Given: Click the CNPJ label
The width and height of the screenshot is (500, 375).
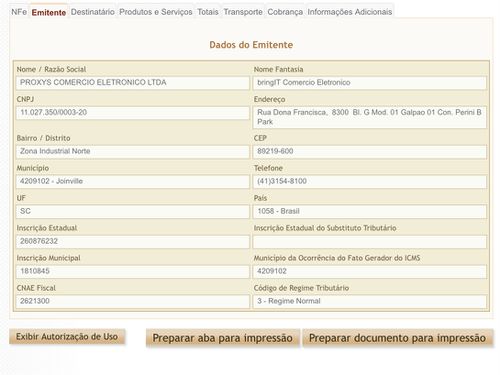Looking at the screenshot, I should pos(25,99).
